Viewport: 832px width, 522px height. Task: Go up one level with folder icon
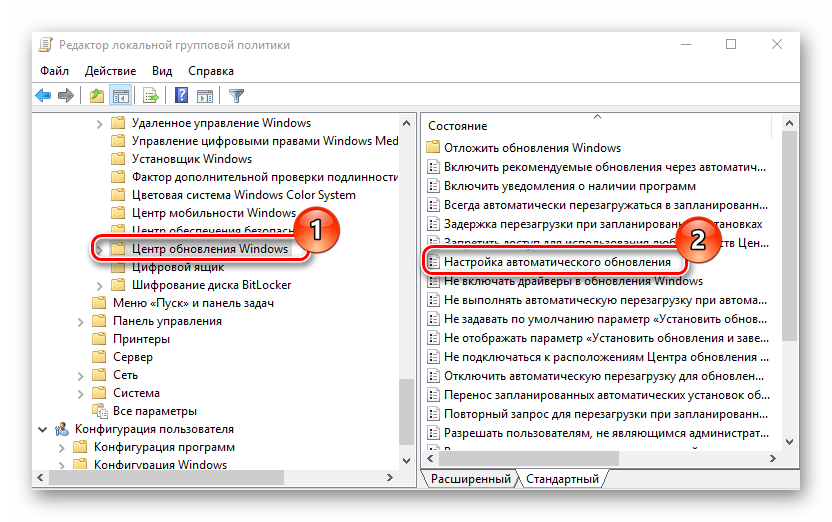(96, 96)
